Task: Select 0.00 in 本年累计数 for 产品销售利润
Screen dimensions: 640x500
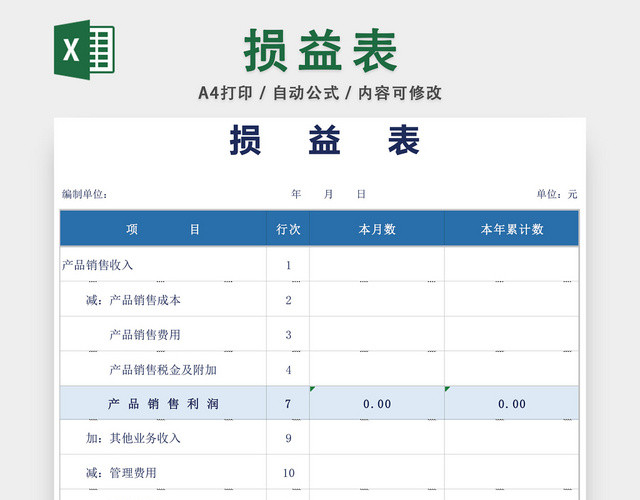Action: [x=512, y=404]
